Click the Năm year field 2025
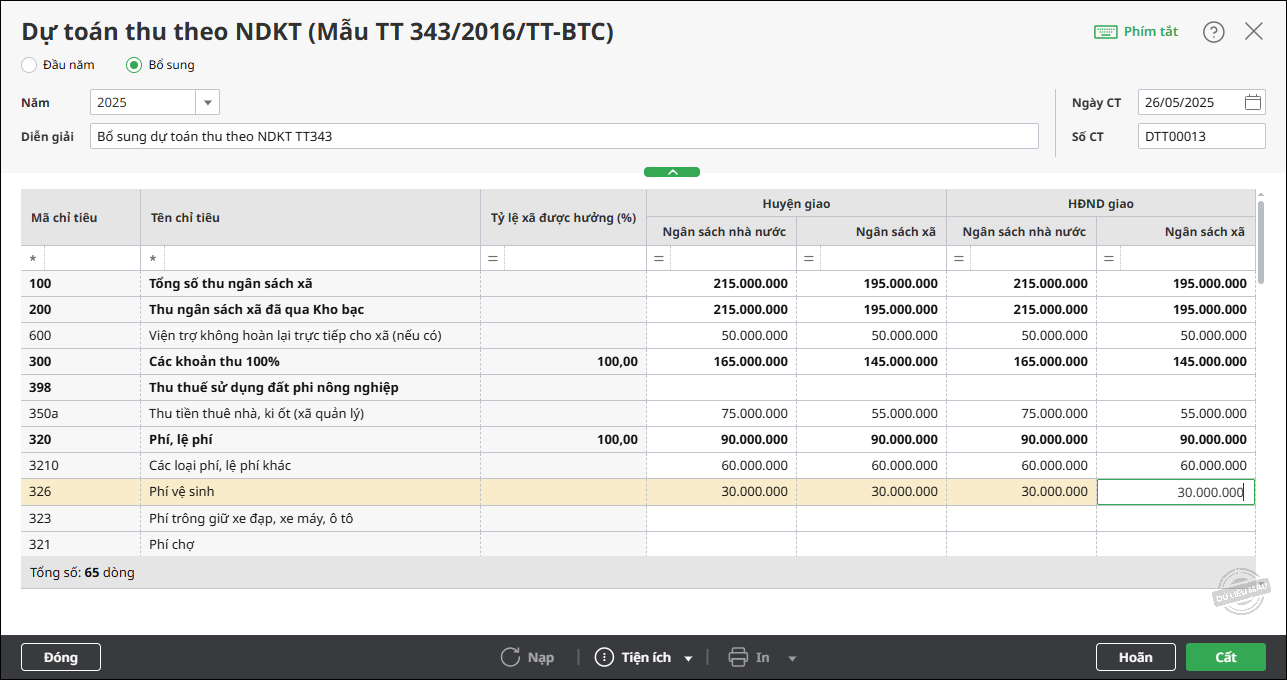The width and height of the screenshot is (1287, 680). (x=143, y=102)
